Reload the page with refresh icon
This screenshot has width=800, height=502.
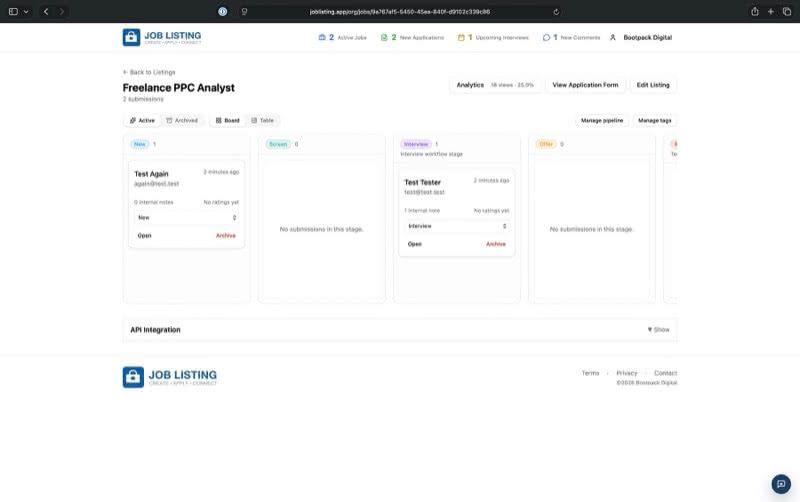coord(556,11)
